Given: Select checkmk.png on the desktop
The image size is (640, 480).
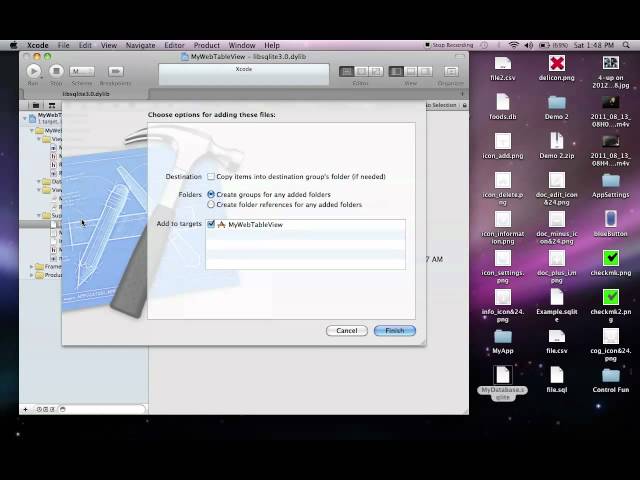Looking at the screenshot, I should (x=611, y=263).
